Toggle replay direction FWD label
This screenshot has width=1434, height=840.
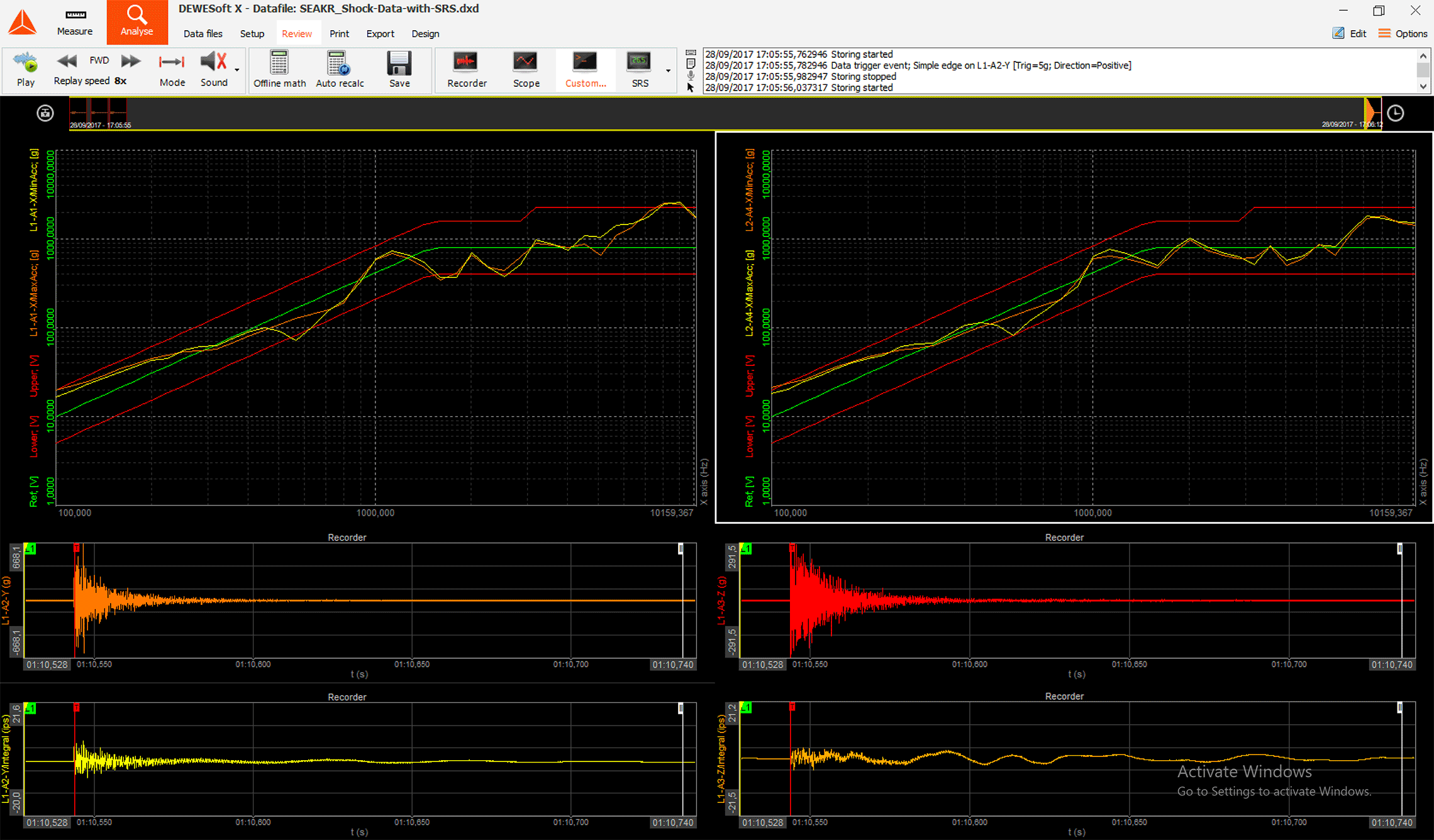[x=99, y=60]
